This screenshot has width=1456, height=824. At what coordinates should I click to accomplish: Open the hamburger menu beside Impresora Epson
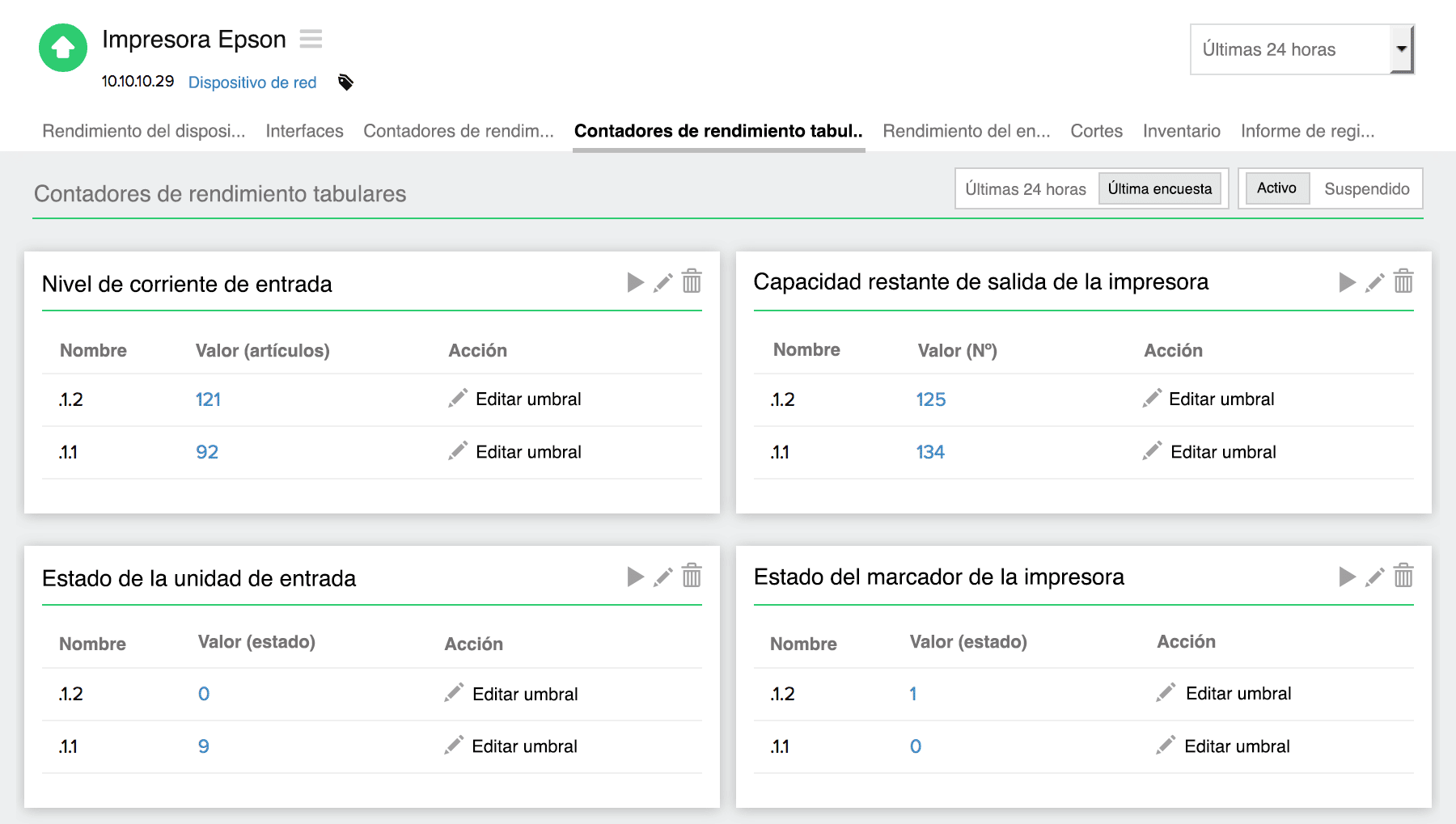point(311,39)
